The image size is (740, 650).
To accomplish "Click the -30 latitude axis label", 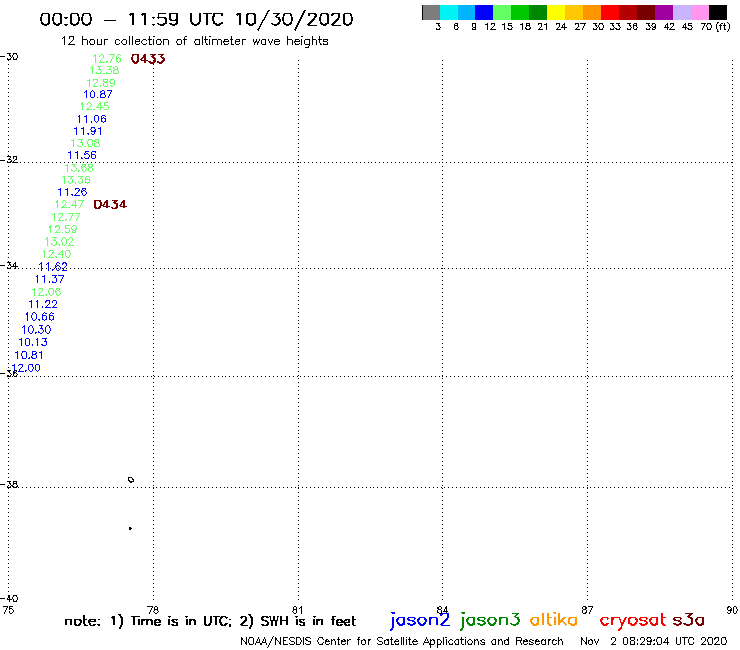I will 9,57.
